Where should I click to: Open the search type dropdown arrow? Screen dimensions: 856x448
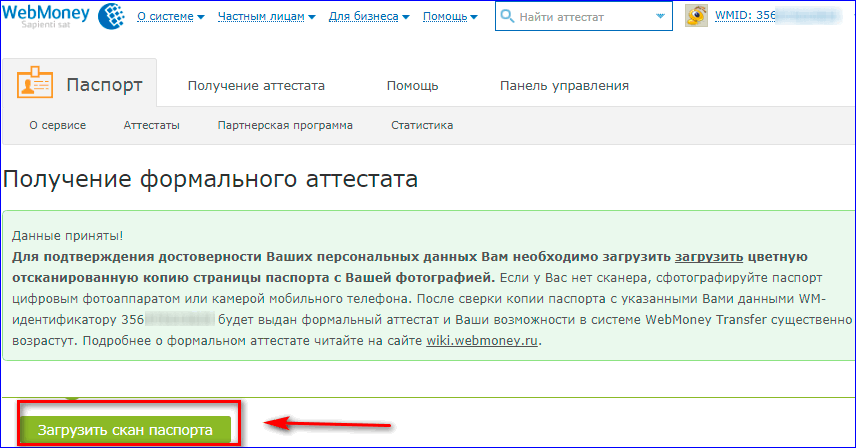click(658, 18)
